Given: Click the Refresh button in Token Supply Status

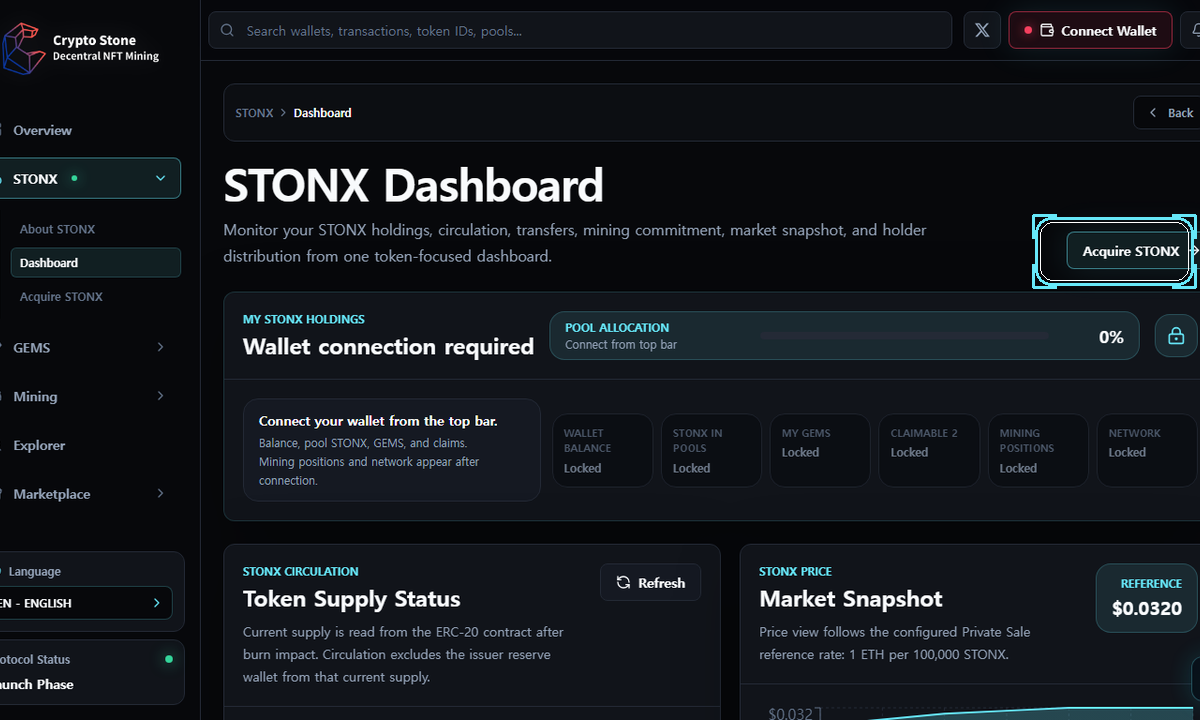Looking at the screenshot, I should [650, 582].
